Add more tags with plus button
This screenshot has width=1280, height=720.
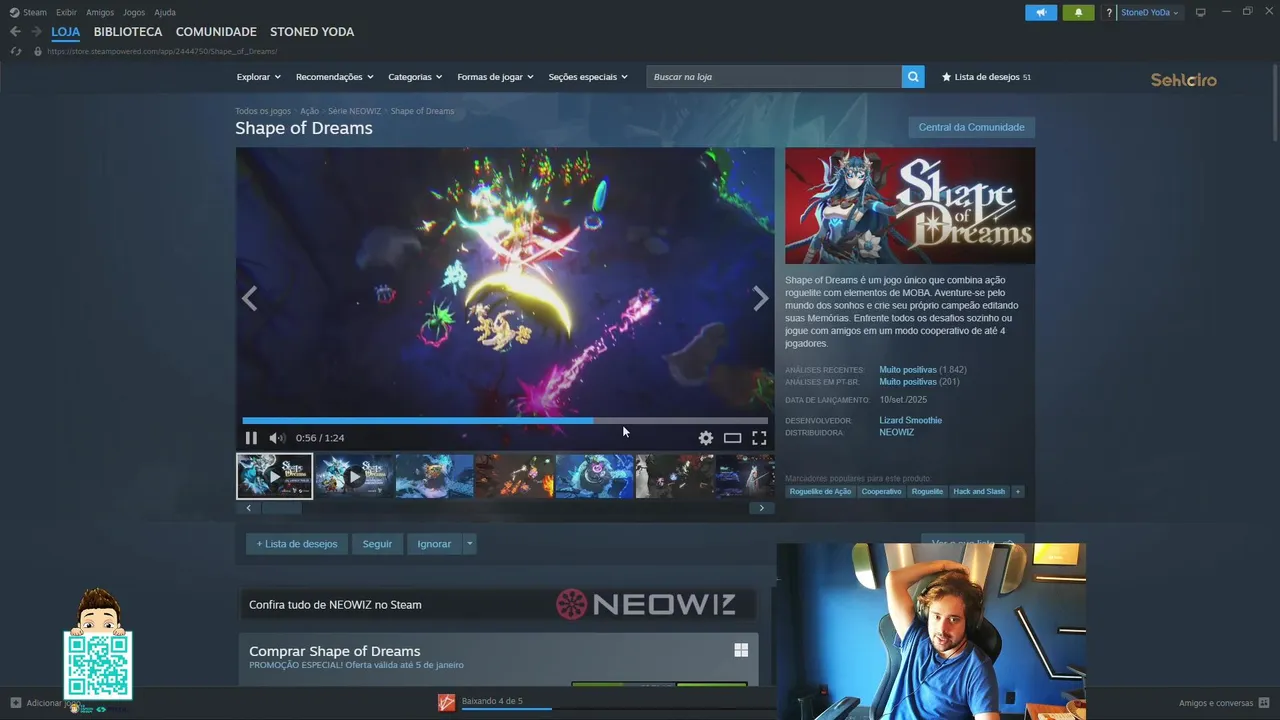[x=1018, y=491]
